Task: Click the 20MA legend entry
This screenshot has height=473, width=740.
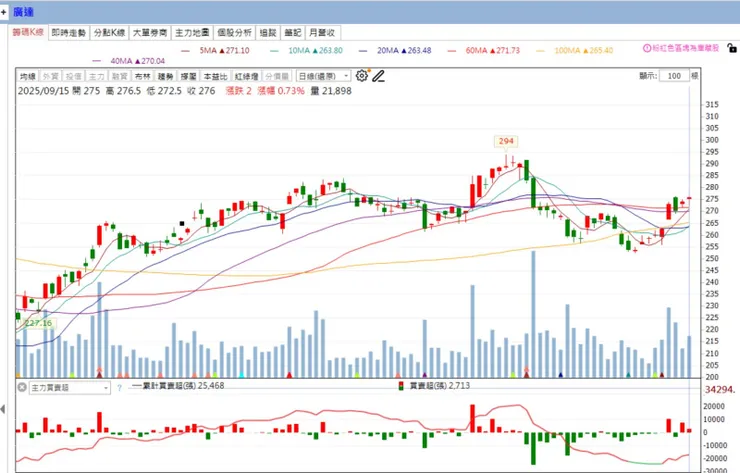Action: tap(395, 51)
